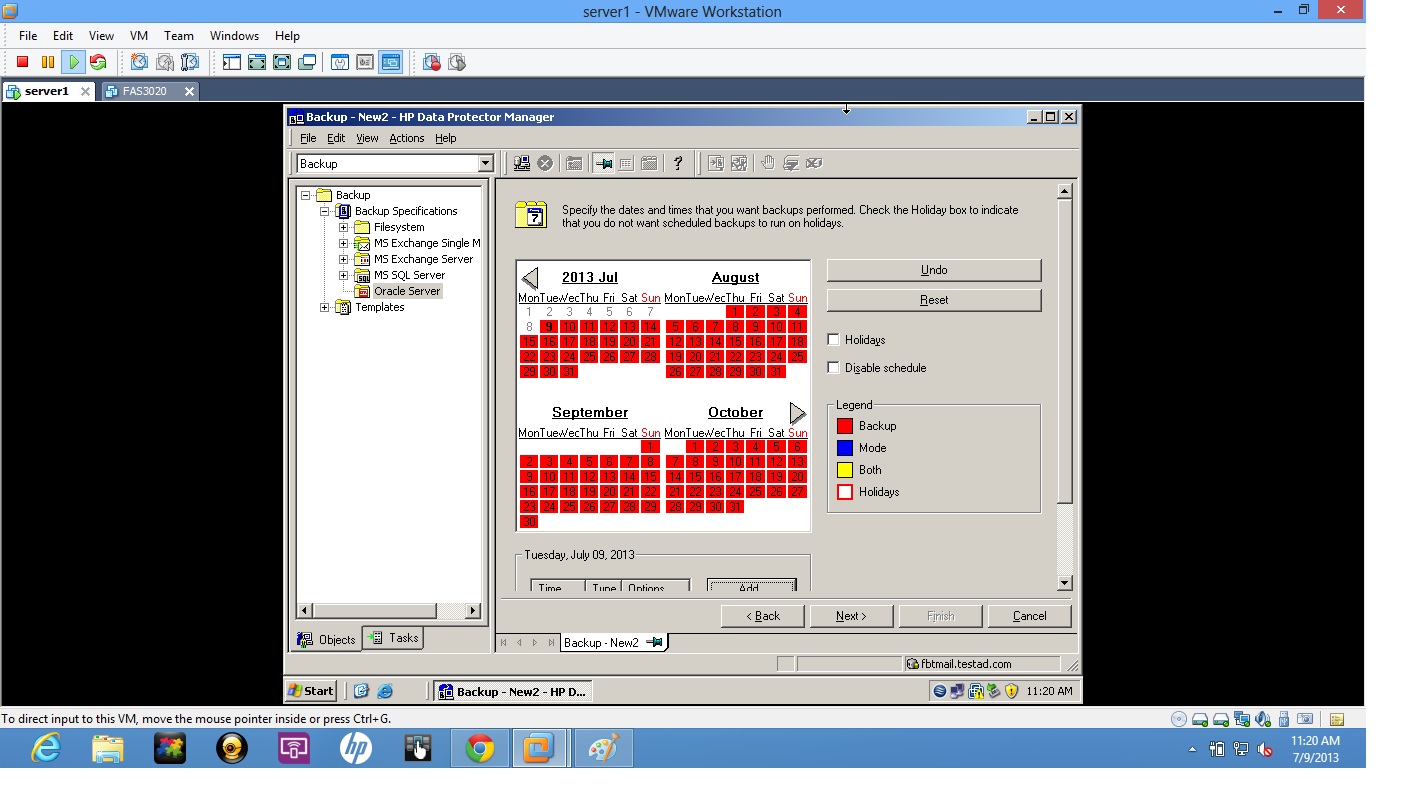Open the Actions menu

[406, 138]
